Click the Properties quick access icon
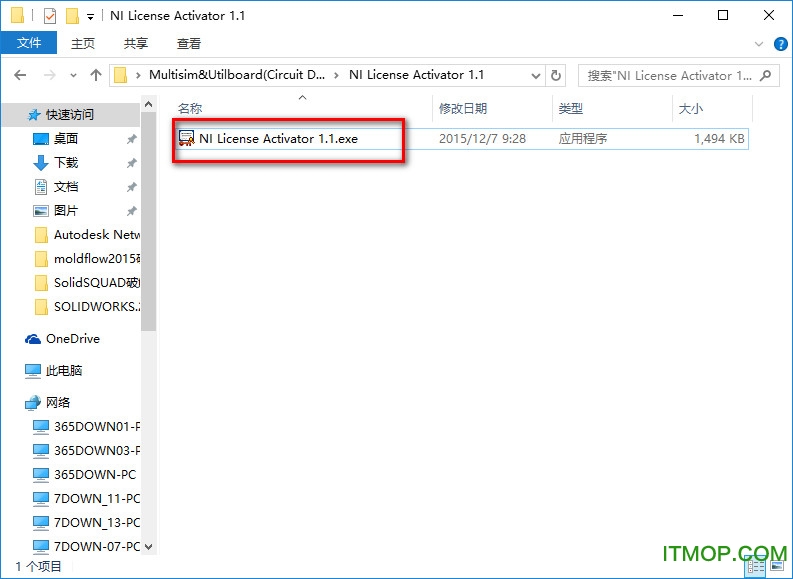This screenshot has height=579, width=793. click(50, 16)
